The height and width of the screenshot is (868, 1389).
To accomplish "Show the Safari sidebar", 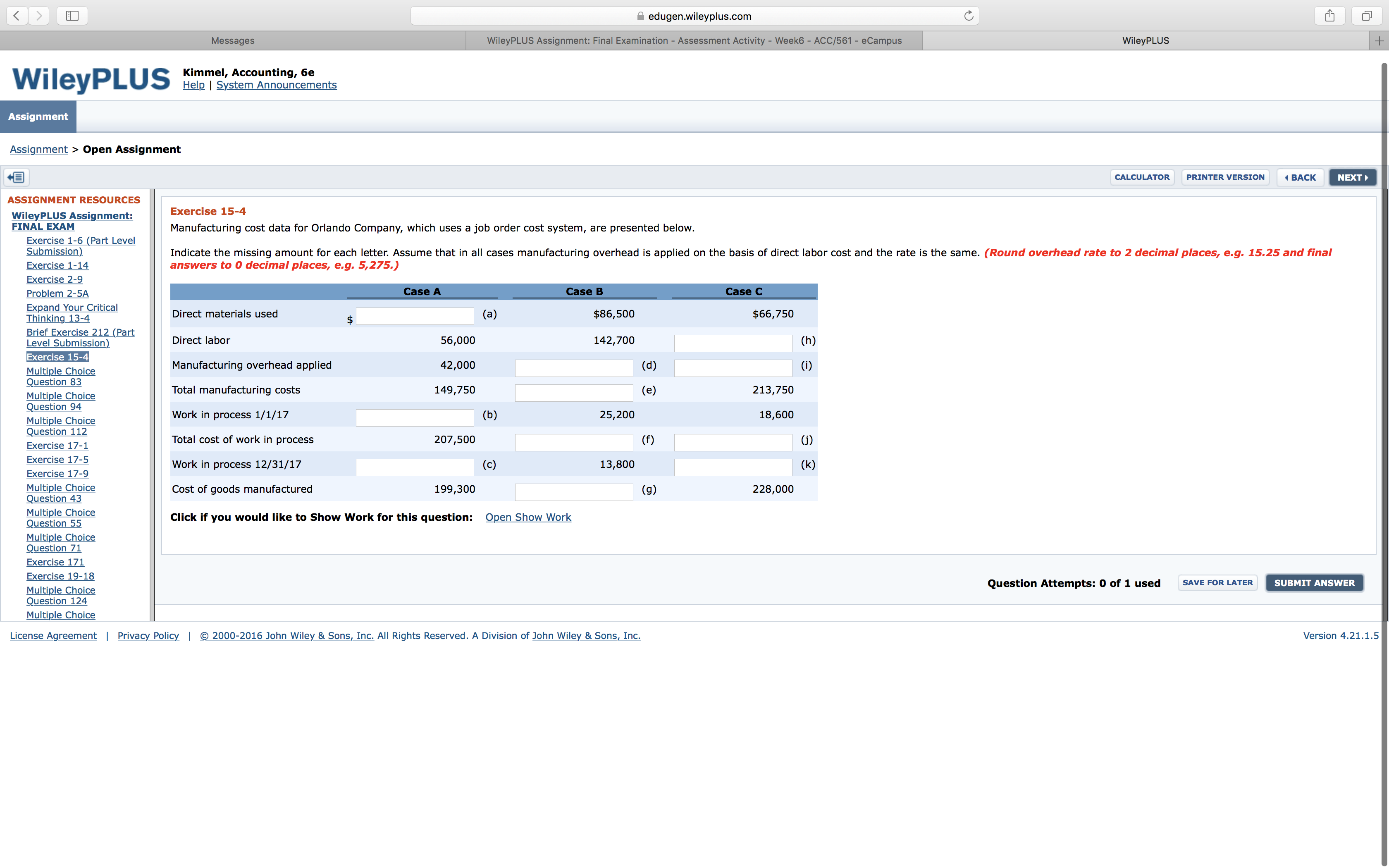I will pyautogui.click(x=72, y=16).
